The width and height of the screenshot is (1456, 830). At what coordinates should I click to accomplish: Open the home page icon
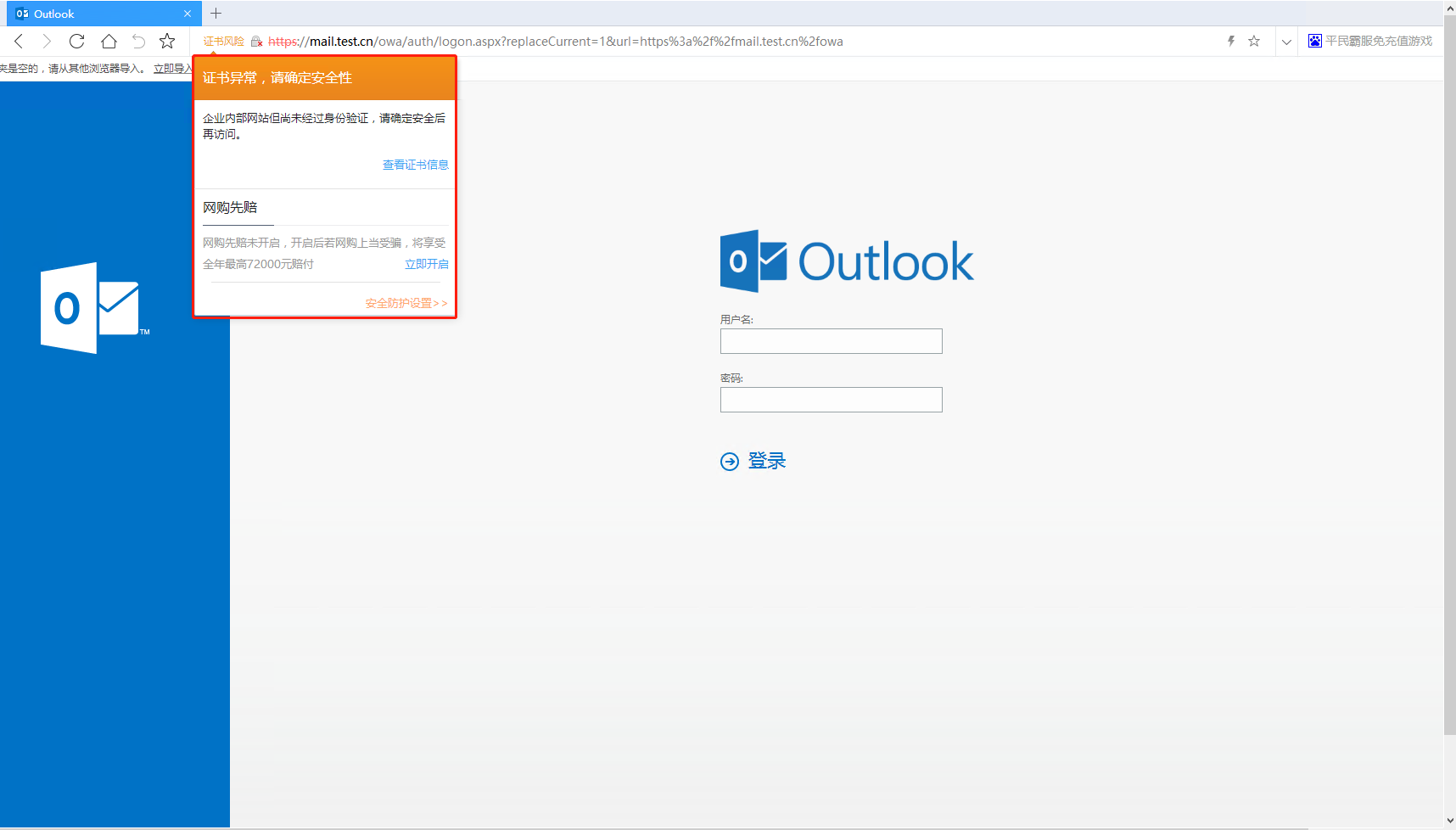(109, 41)
